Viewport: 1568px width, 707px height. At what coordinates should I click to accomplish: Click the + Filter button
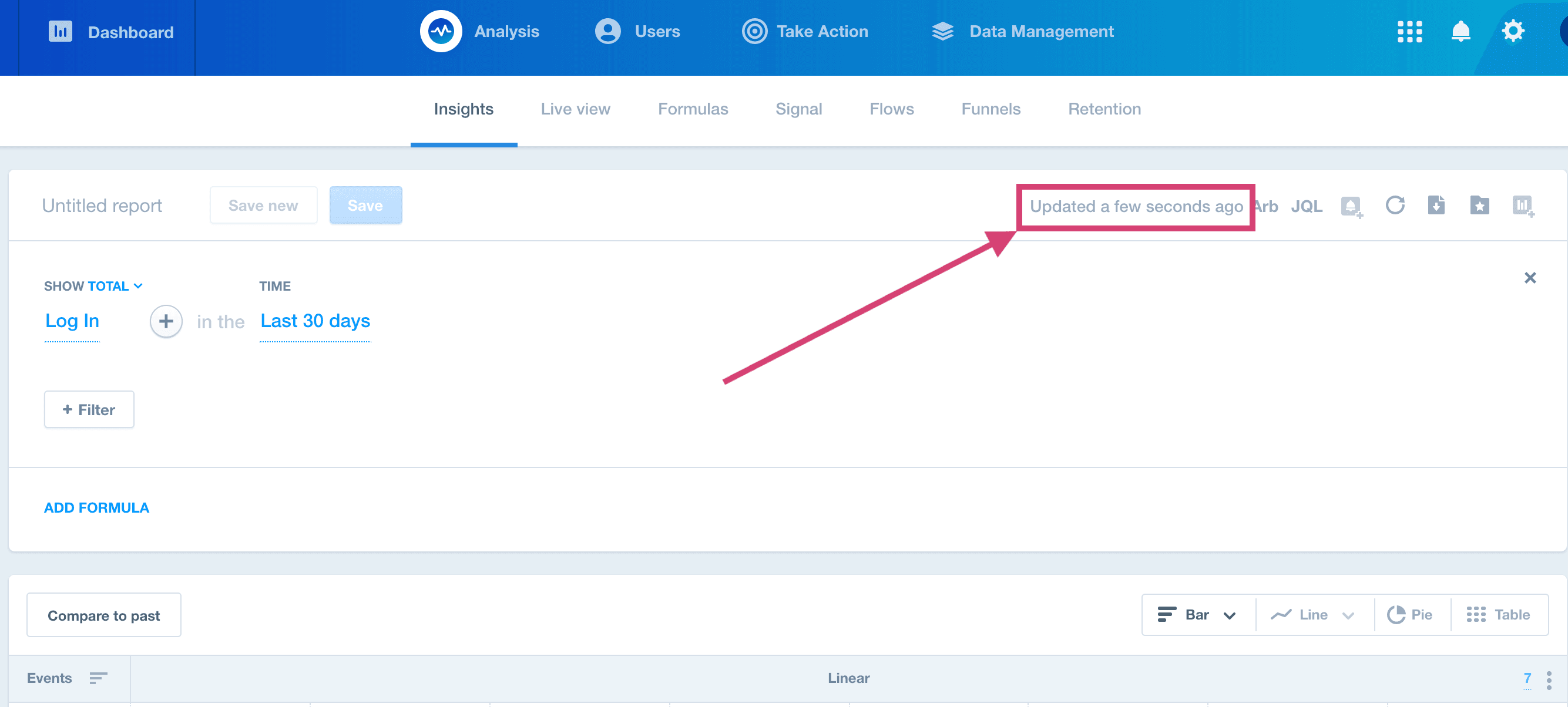[x=89, y=409]
